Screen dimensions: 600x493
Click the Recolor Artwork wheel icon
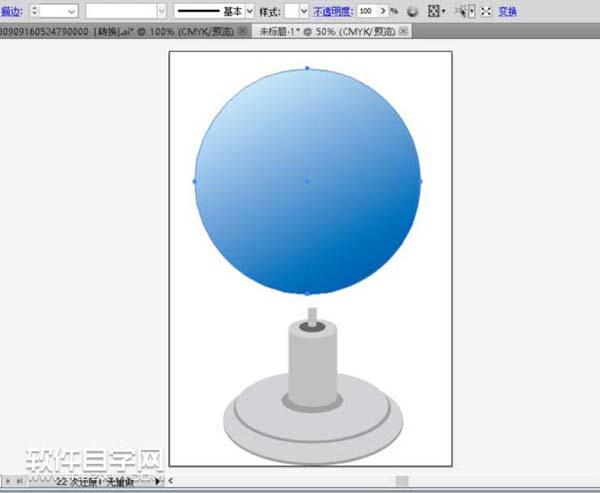(x=412, y=11)
